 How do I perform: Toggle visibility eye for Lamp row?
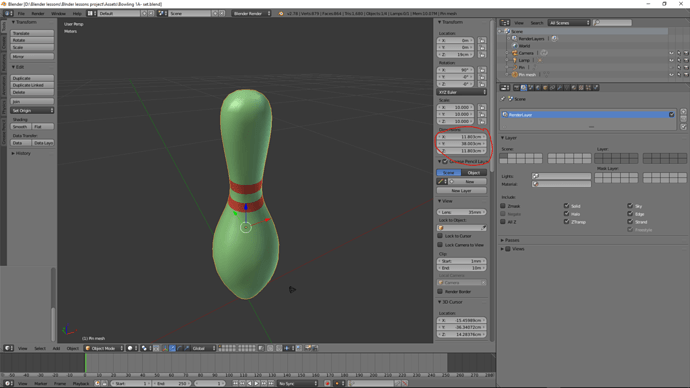point(671,60)
